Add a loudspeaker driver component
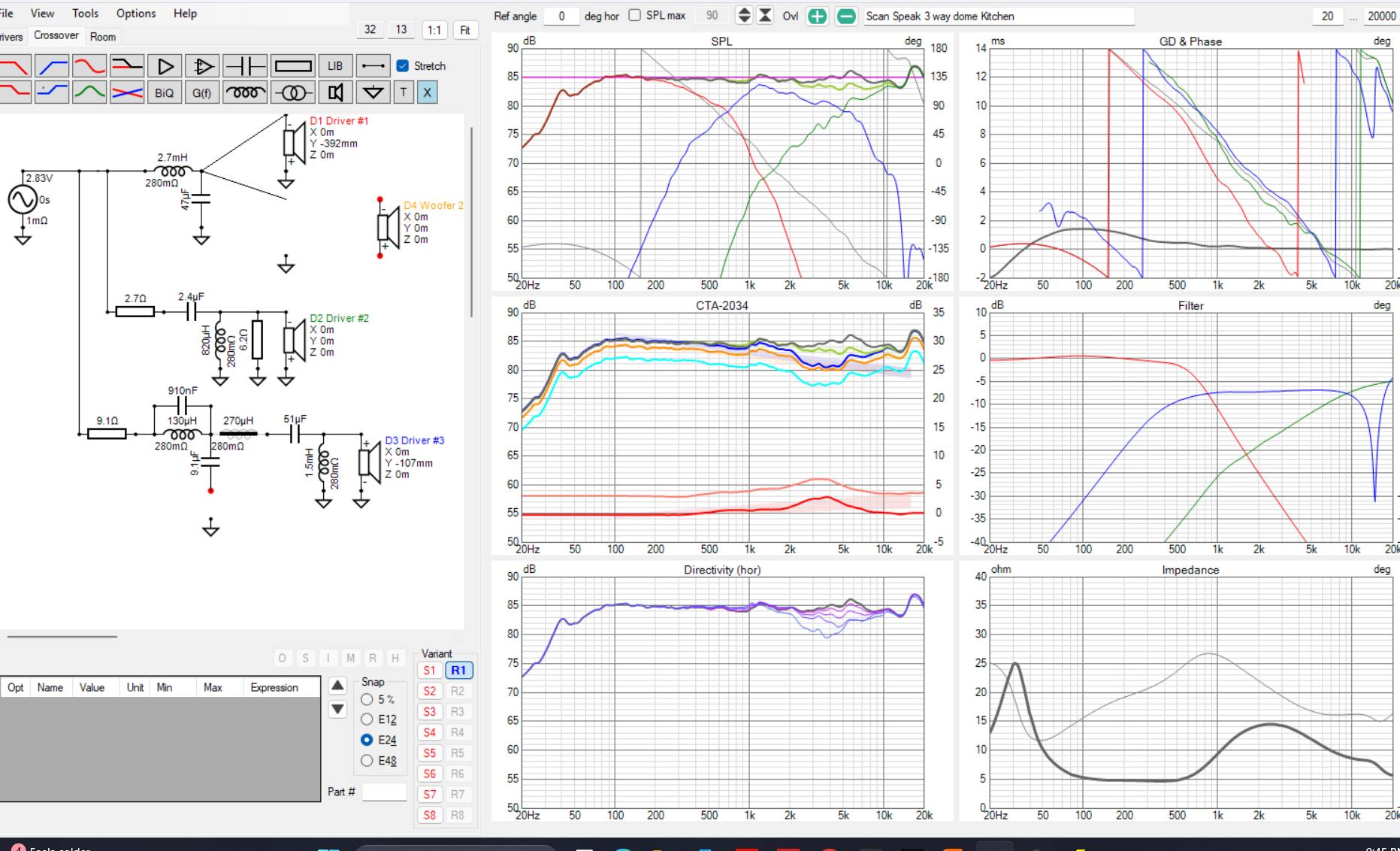 click(x=335, y=92)
